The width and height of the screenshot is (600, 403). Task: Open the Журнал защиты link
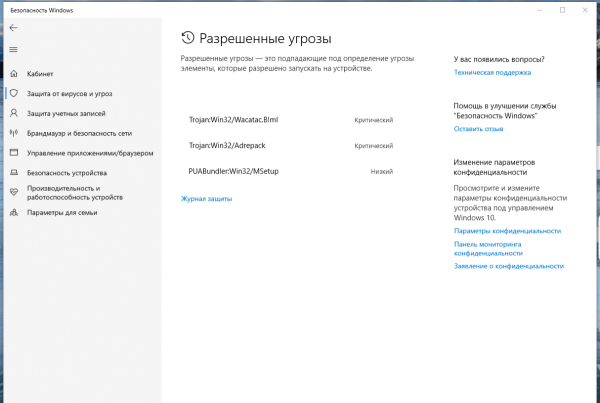(206, 199)
